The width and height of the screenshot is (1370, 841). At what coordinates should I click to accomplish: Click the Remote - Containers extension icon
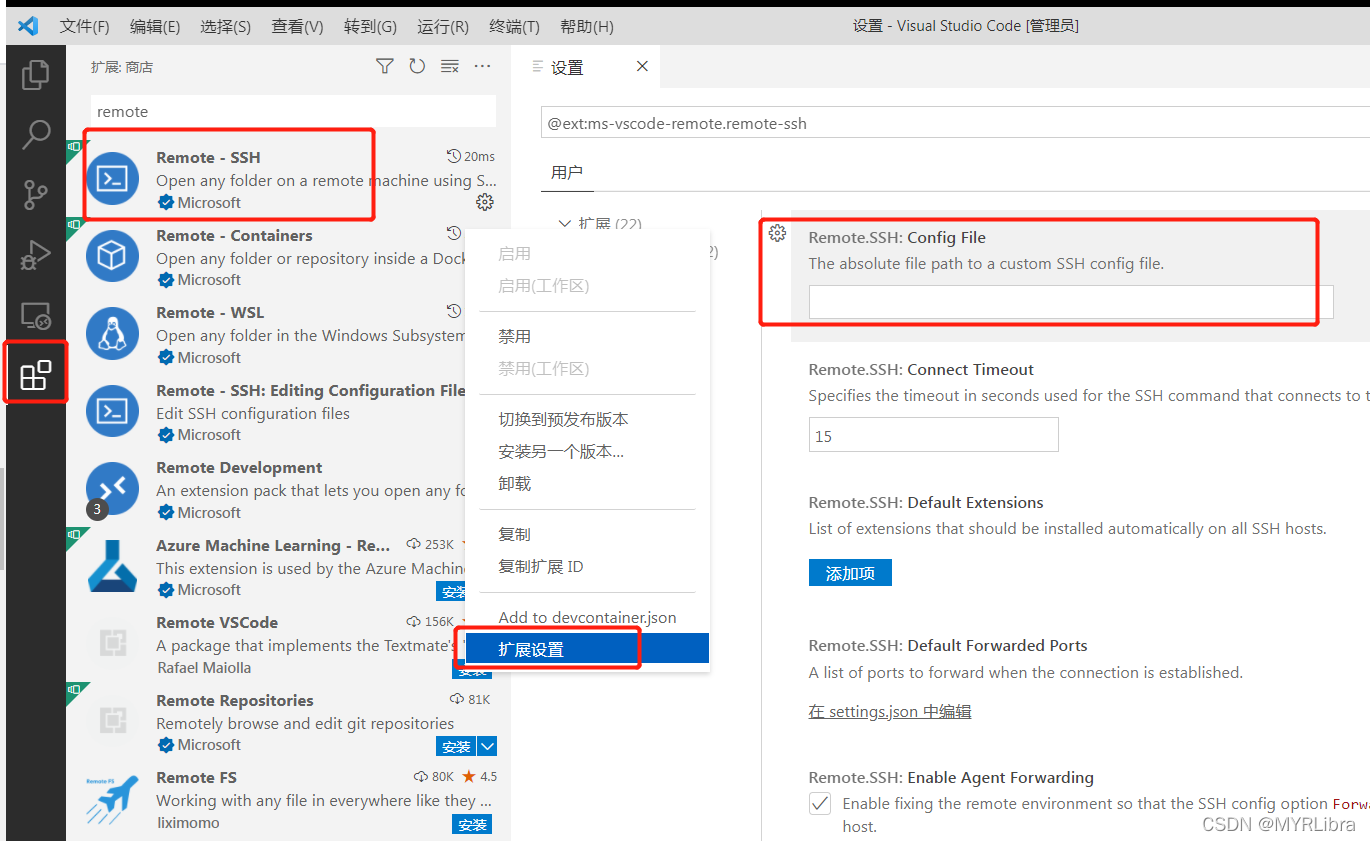[x=112, y=256]
